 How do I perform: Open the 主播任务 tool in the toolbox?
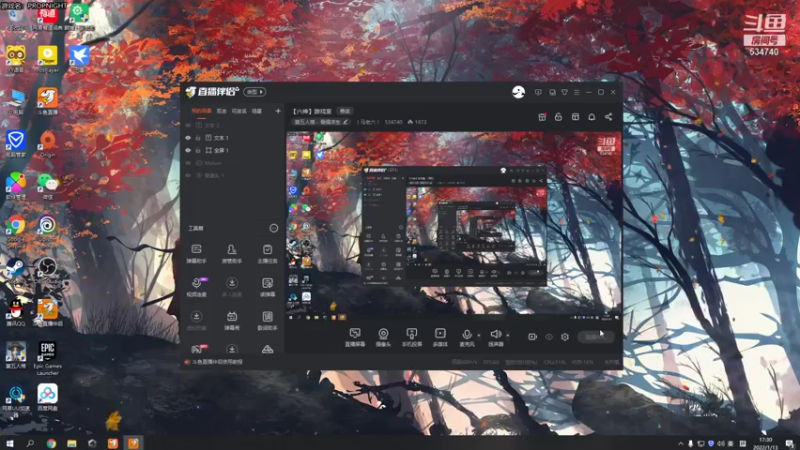pos(267,253)
